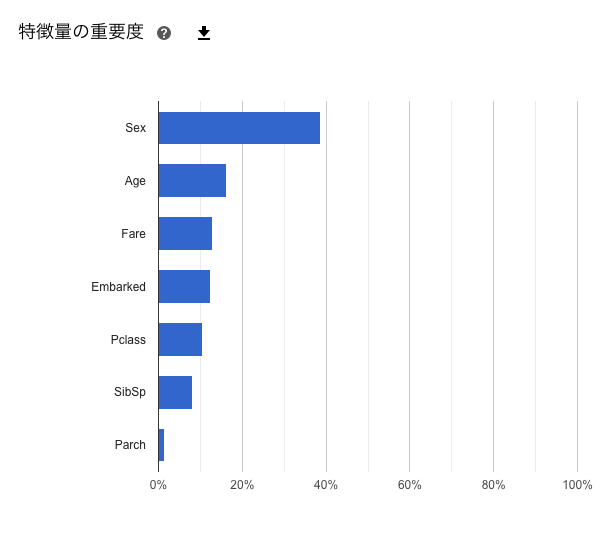
Task: Select the Pclass bar in chart
Action: pos(180,340)
